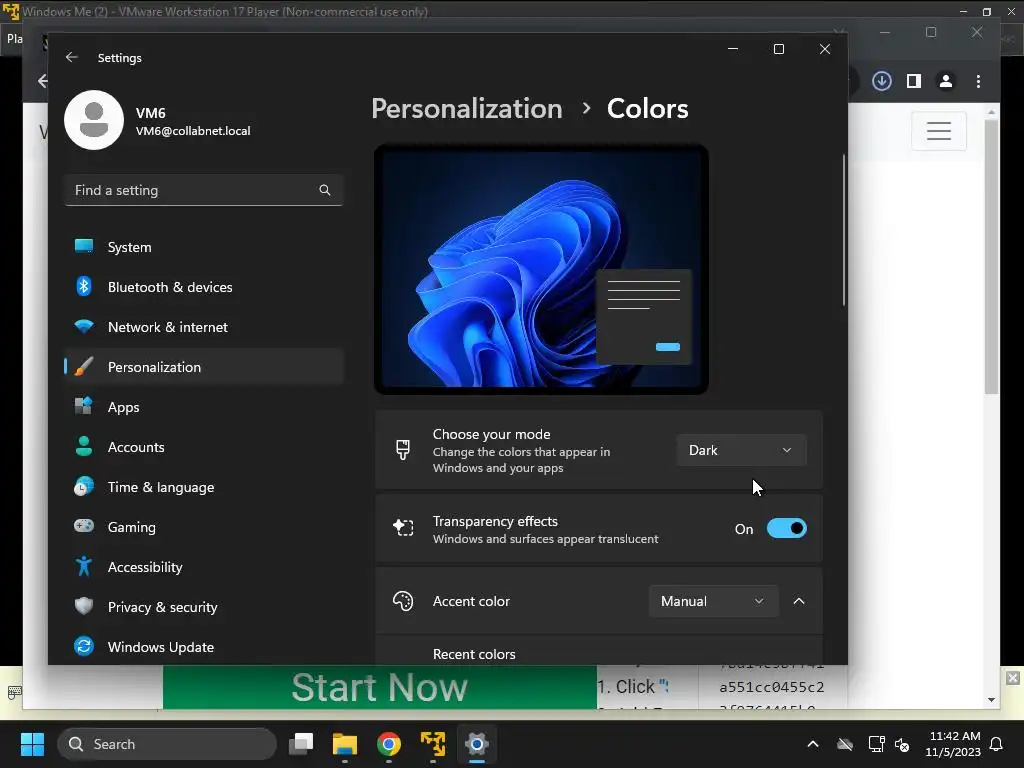Close the ad with the X icon
Screen dimensions: 1024x768
(1012, 678)
